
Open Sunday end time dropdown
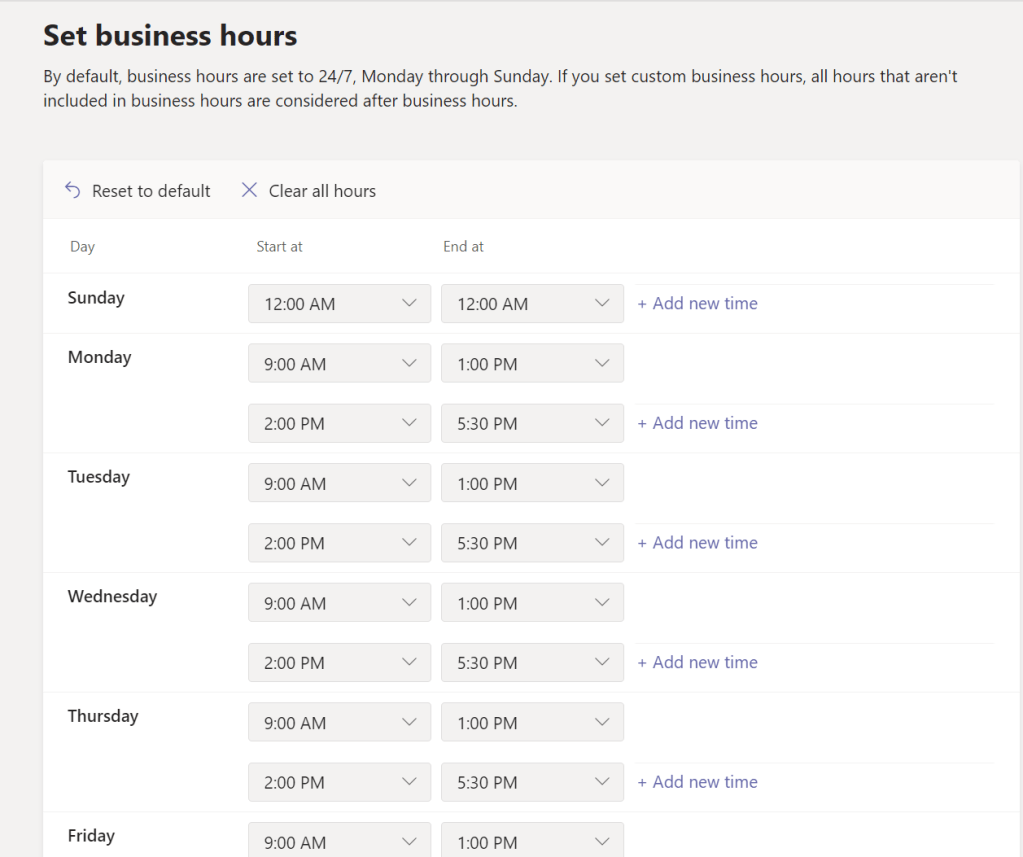532,304
